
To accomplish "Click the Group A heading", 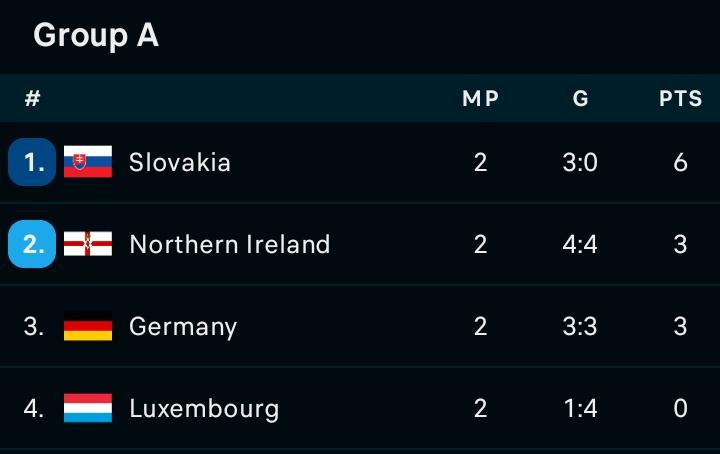I will tap(96, 35).
